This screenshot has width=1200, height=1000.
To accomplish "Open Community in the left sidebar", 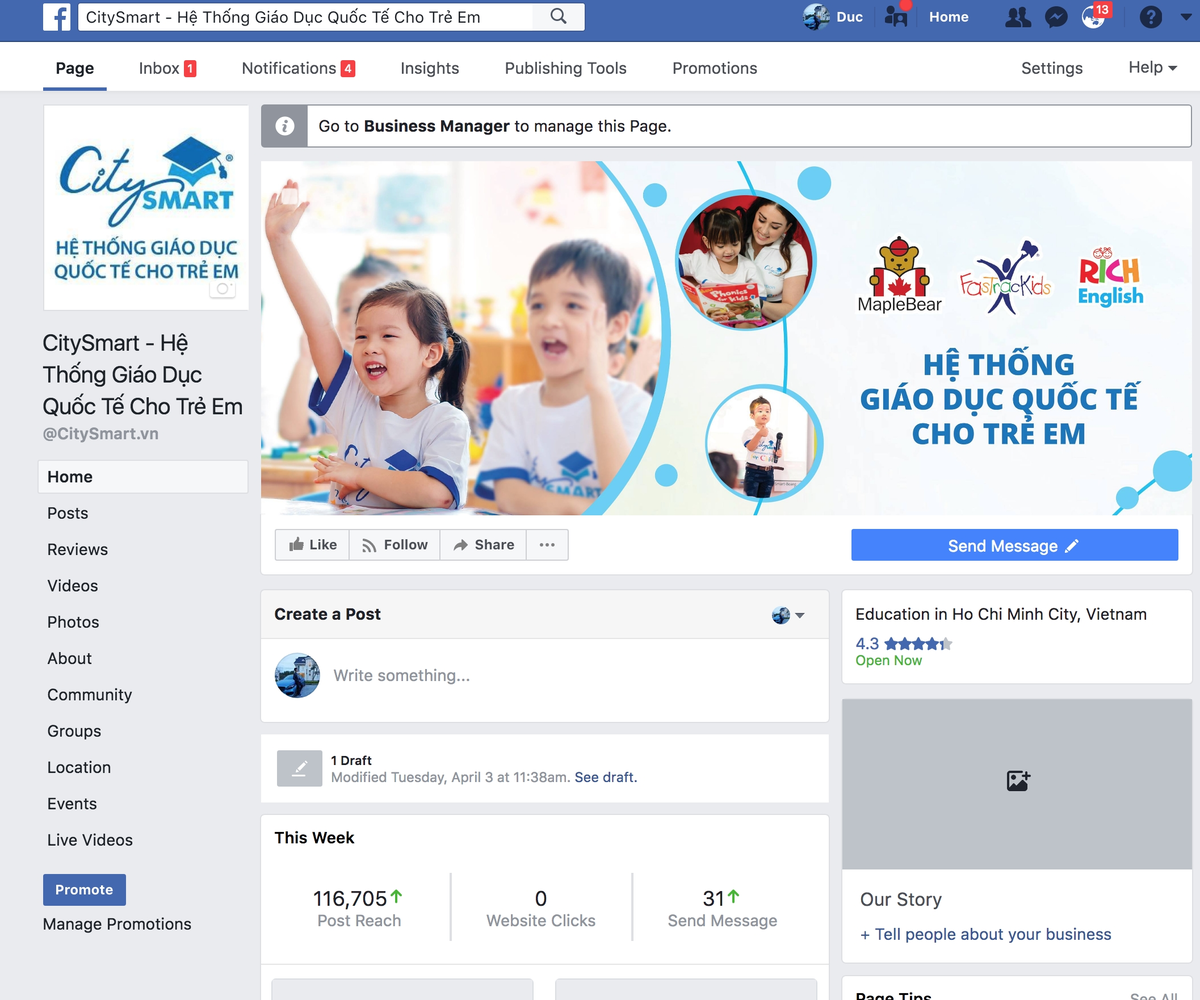I will coord(89,695).
